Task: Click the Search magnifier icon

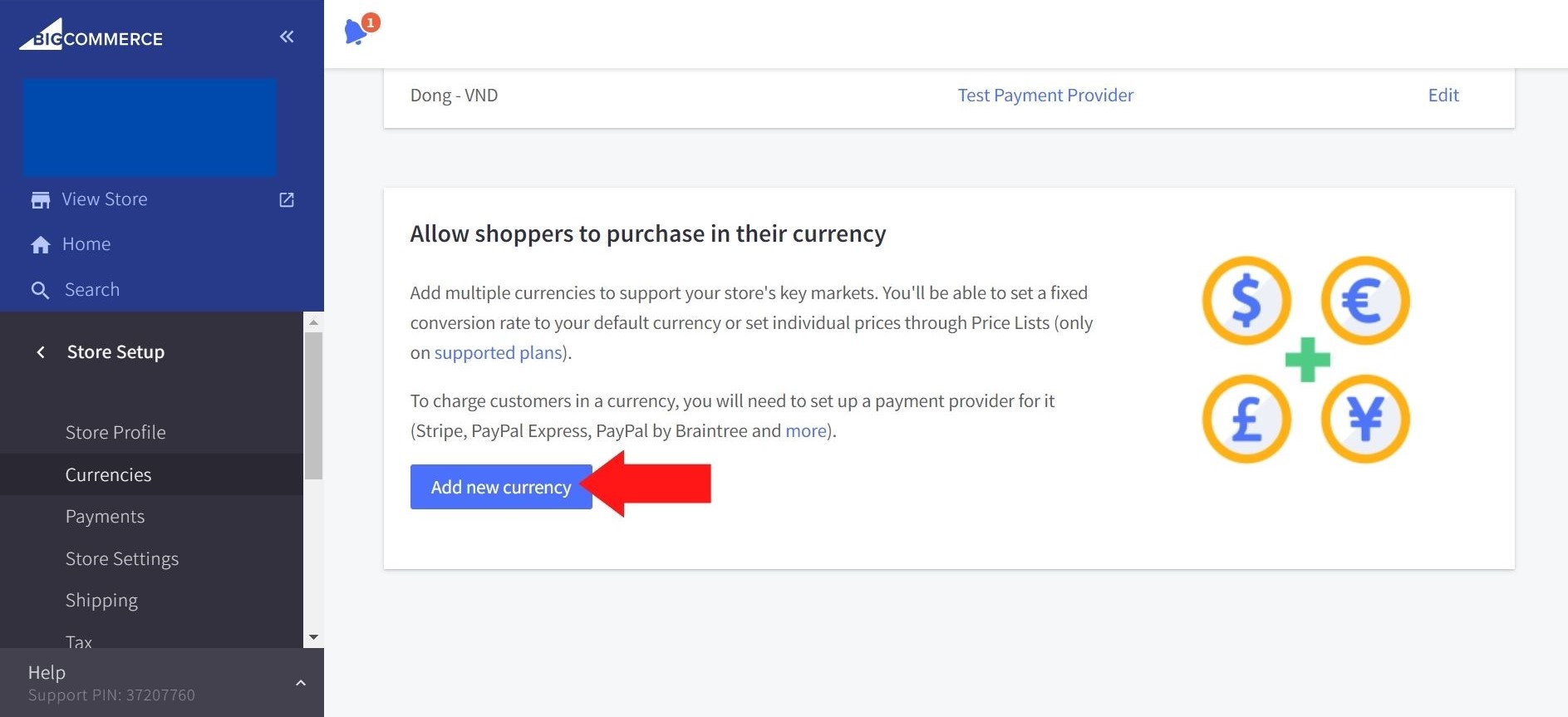Action: (40, 290)
